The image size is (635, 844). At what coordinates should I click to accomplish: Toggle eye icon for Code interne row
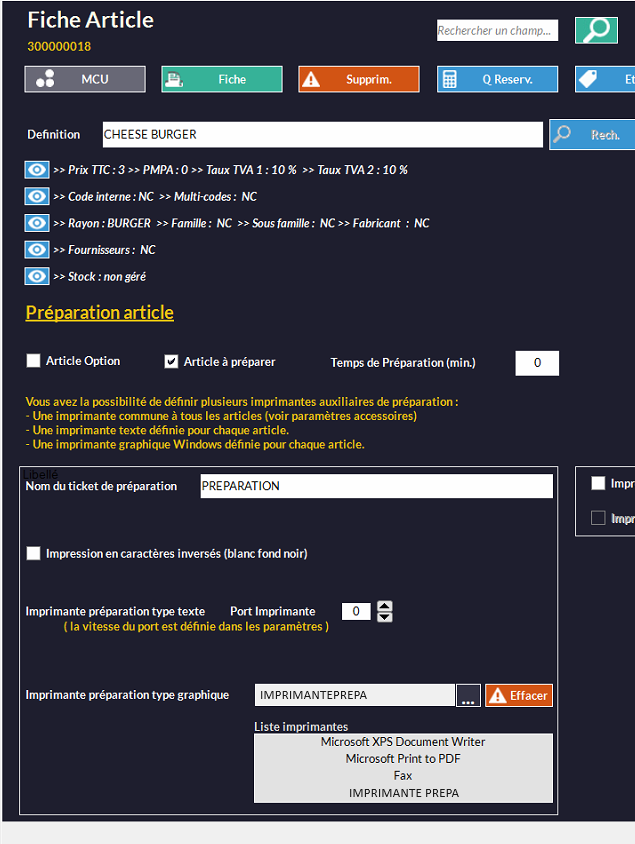pos(37,196)
